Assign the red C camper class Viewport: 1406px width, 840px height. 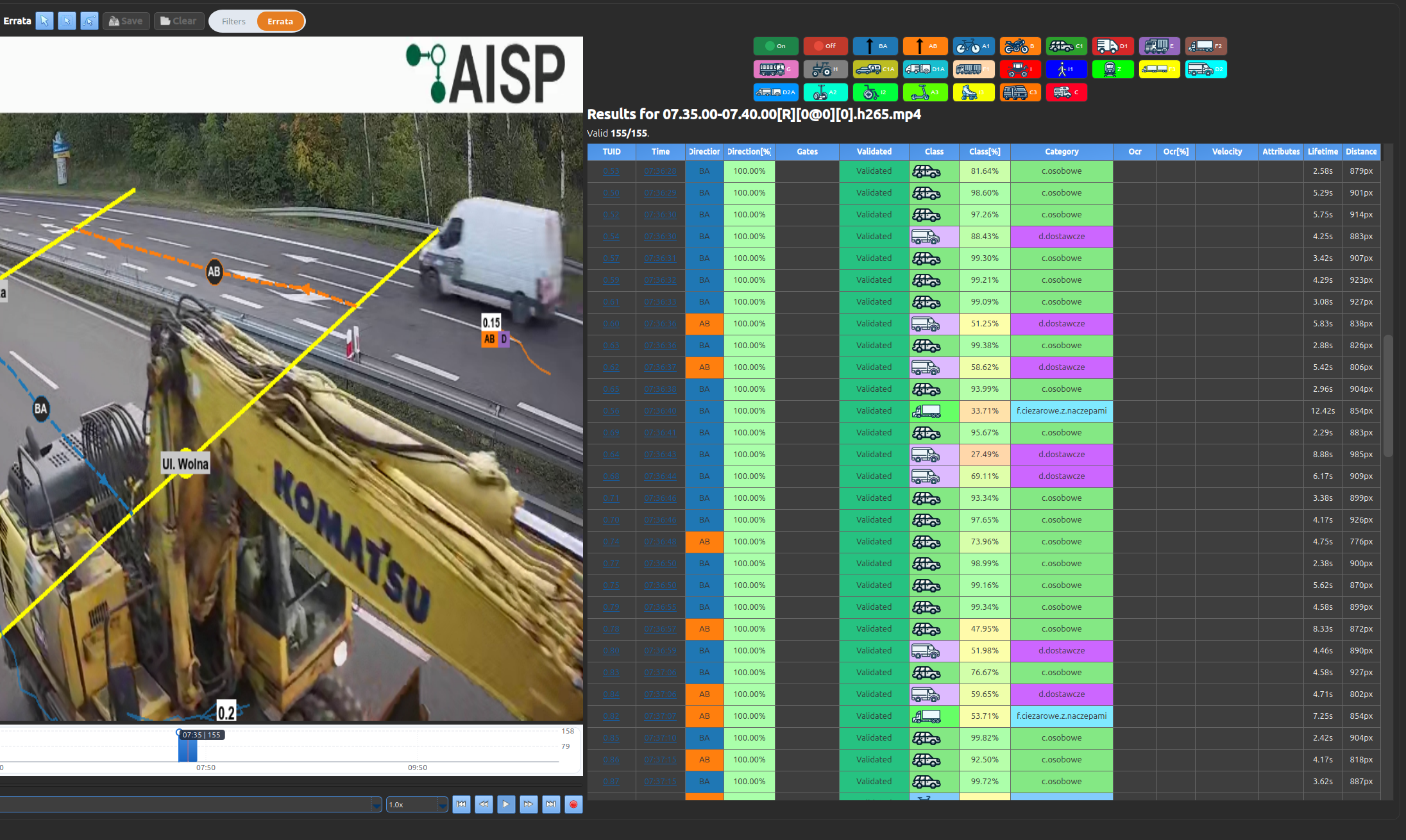click(1067, 92)
